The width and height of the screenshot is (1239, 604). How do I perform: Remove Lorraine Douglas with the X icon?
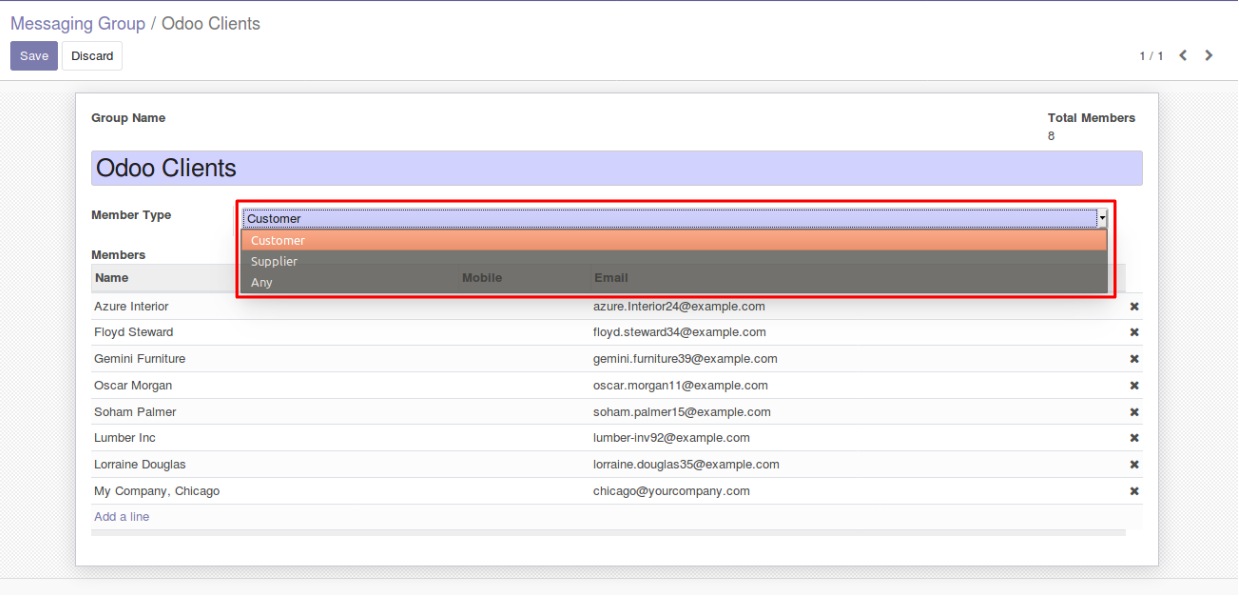point(1134,465)
